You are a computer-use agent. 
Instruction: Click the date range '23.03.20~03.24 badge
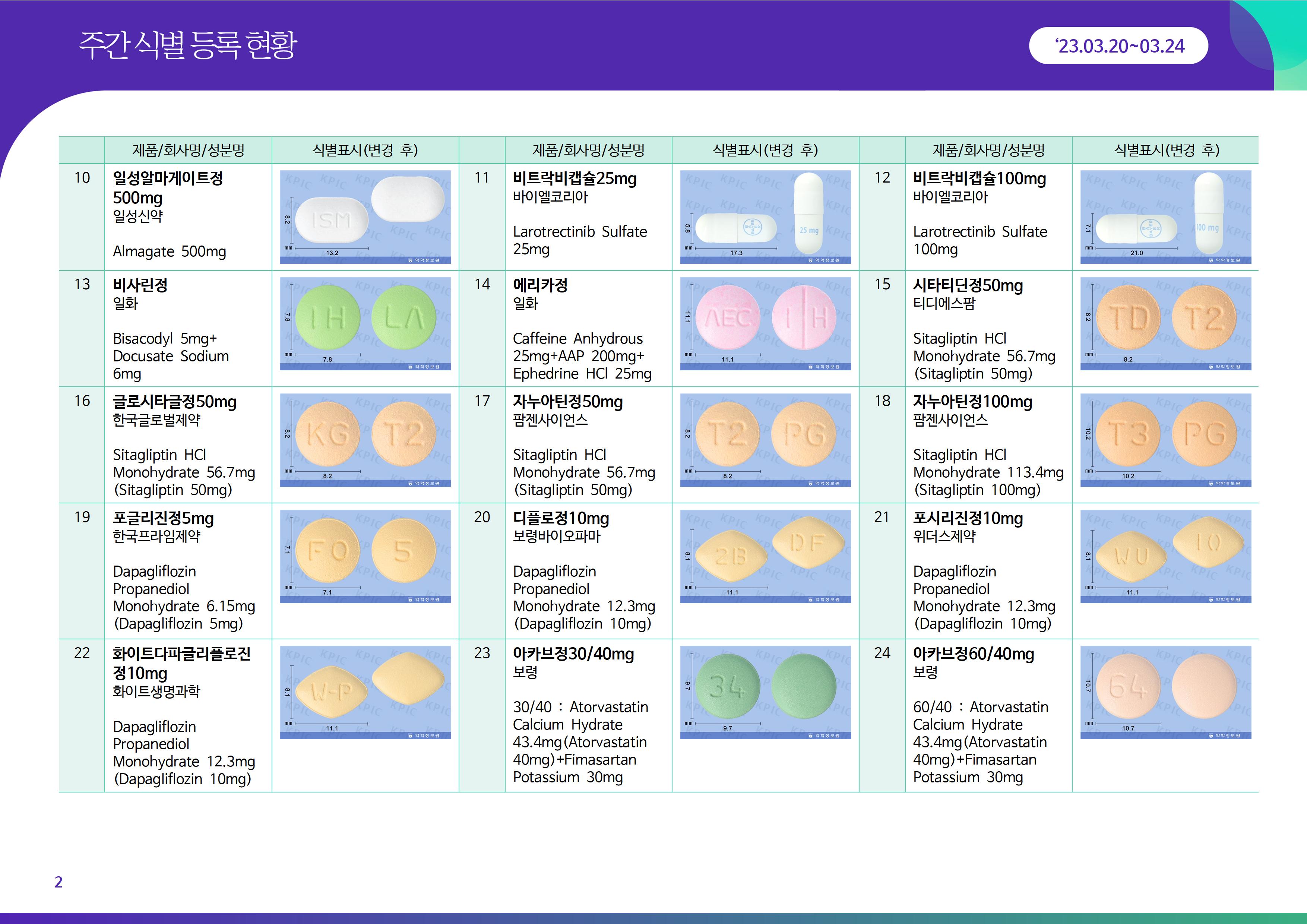point(1118,45)
